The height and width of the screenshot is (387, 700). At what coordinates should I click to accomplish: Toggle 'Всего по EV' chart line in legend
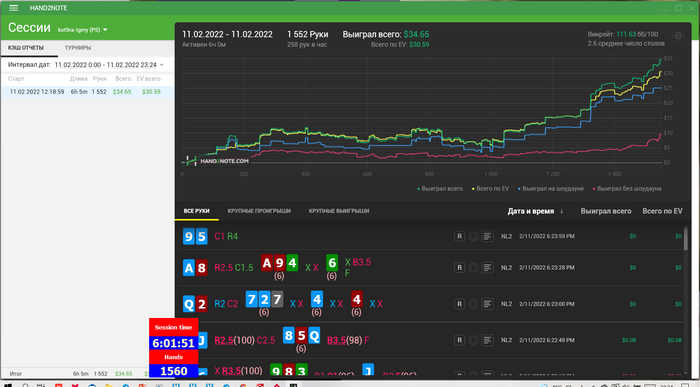coord(490,189)
